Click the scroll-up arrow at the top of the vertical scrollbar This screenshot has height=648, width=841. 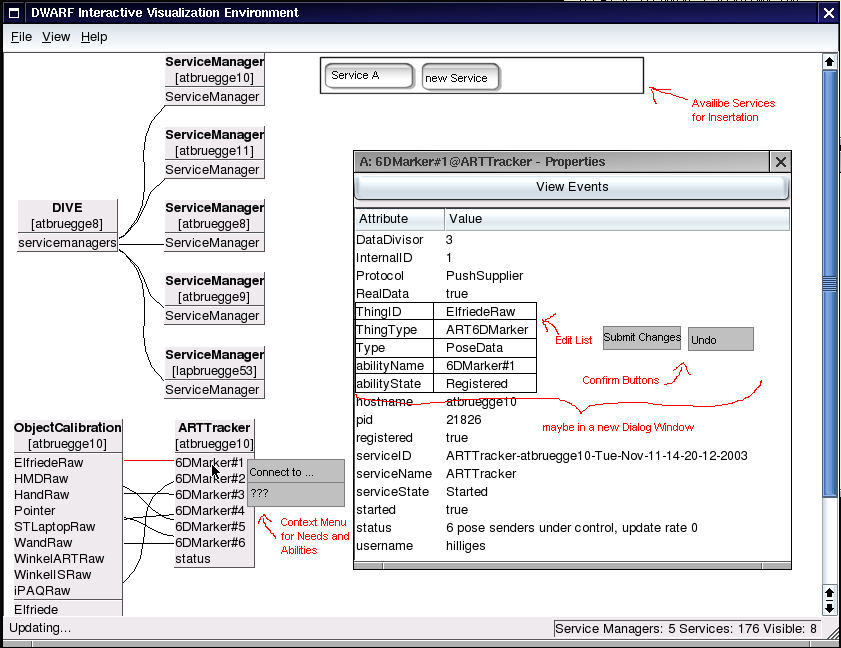(x=829, y=62)
